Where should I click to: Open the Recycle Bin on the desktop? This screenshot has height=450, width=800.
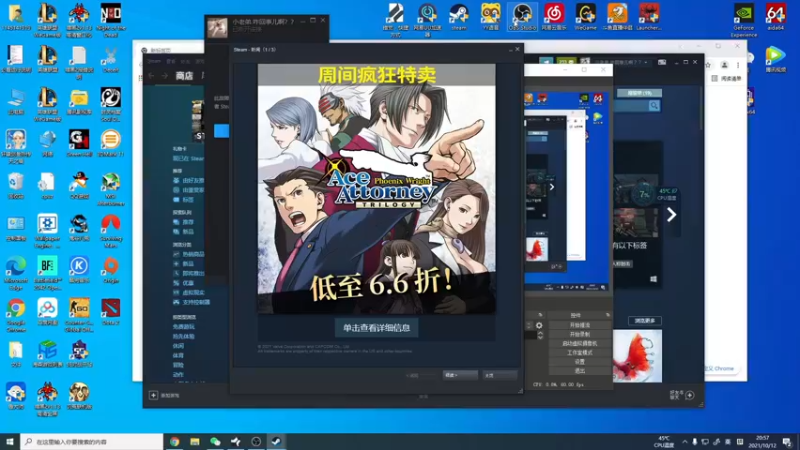(x=16, y=186)
